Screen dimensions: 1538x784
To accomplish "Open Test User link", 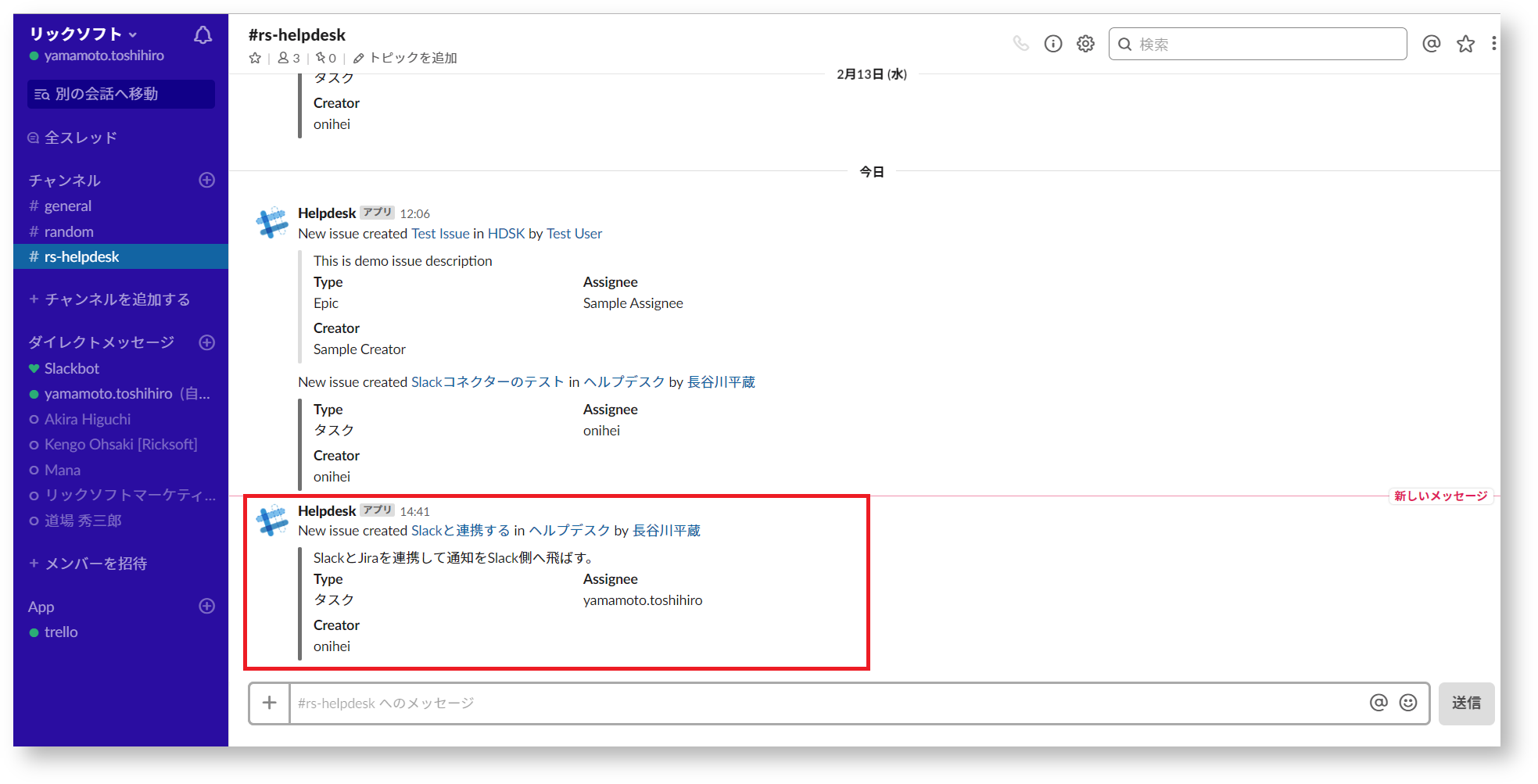I will coord(574,234).
